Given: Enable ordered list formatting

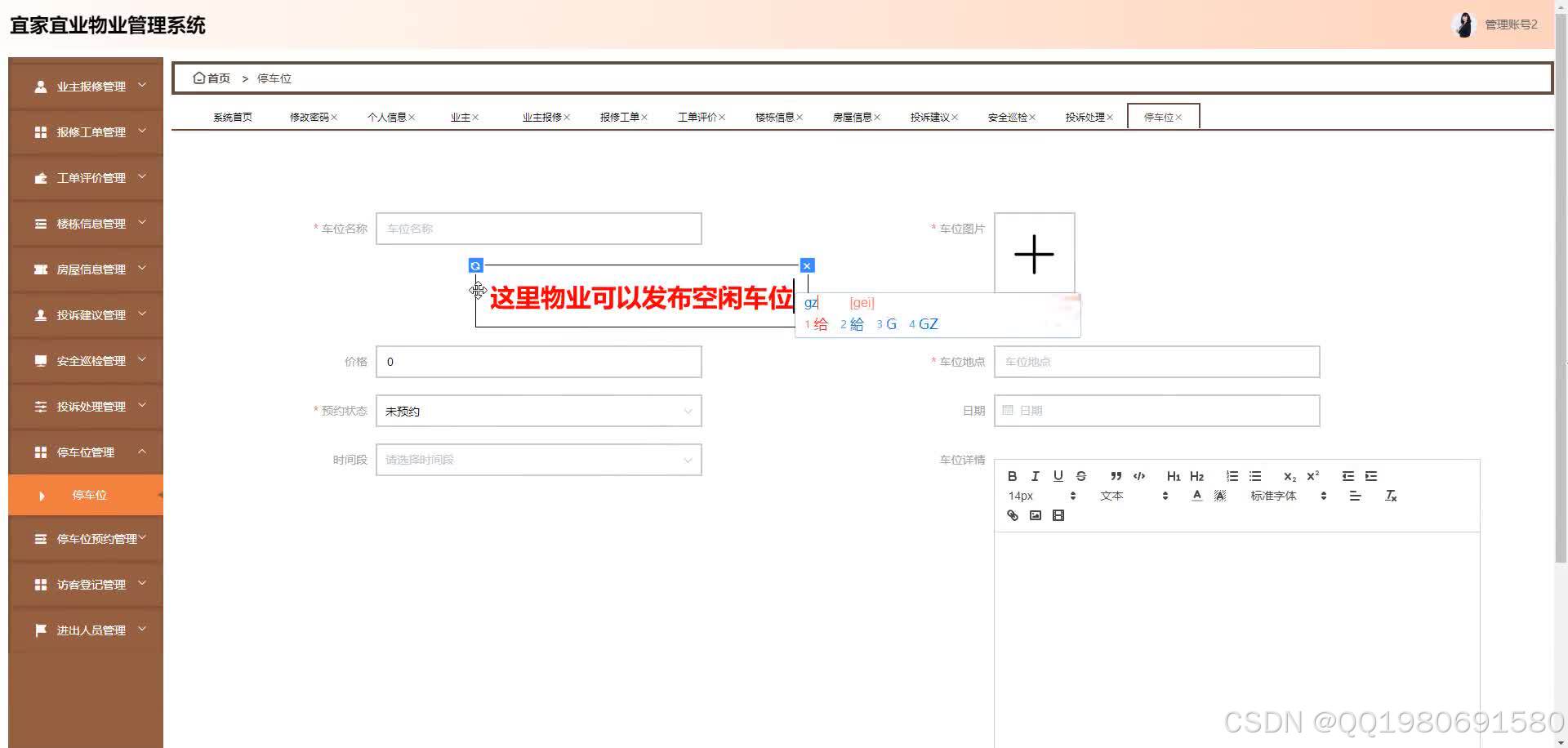Looking at the screenshot, I should (1232, 476).
